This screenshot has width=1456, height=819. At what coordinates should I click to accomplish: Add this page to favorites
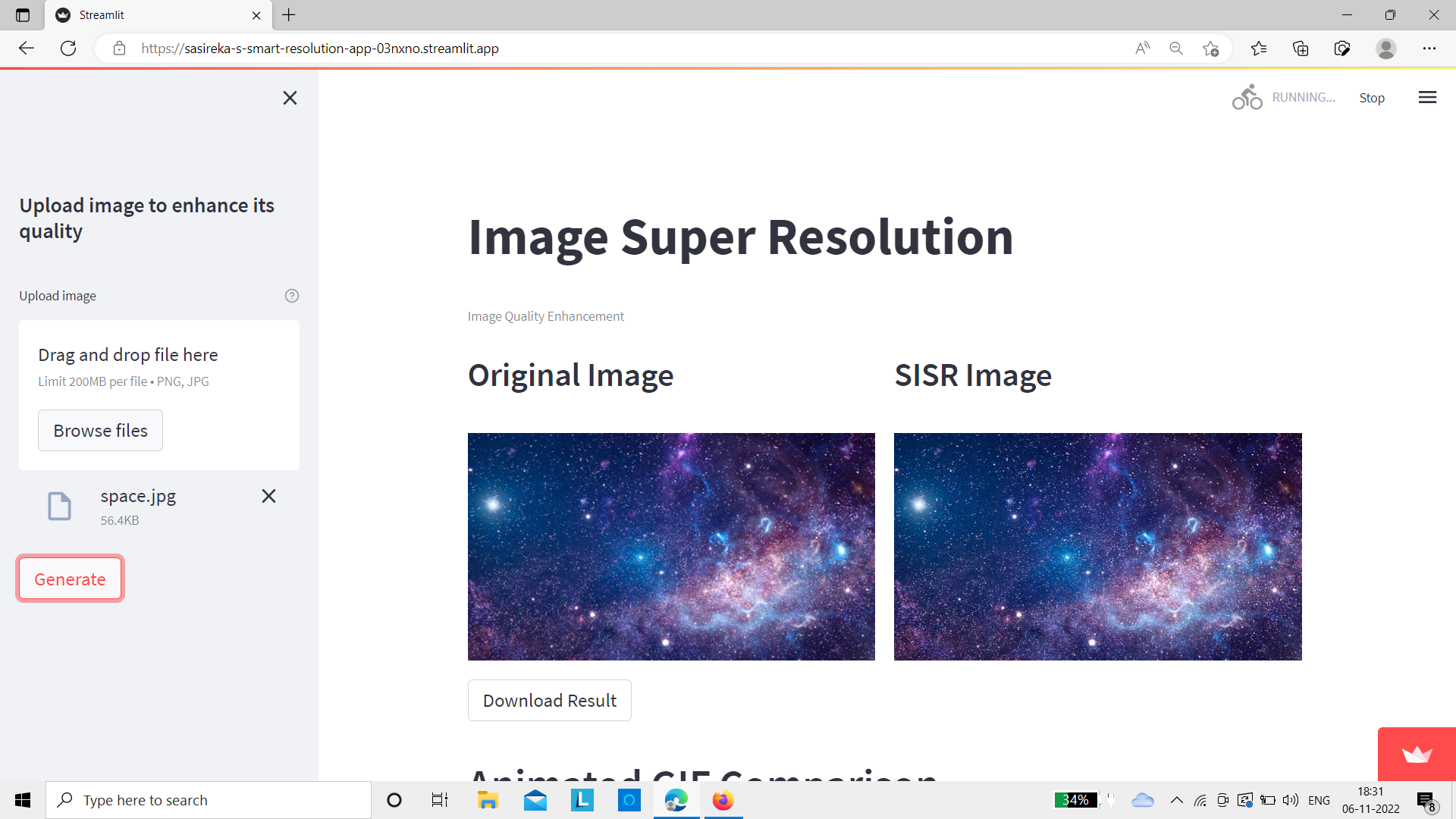click(1210, 49)
